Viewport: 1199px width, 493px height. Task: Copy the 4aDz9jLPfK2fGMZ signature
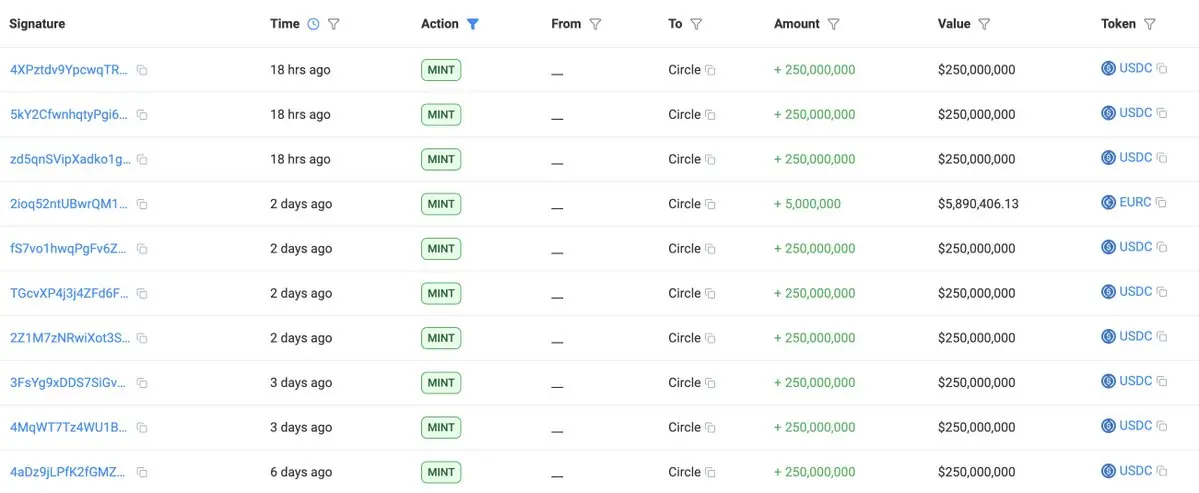(142, 472)
